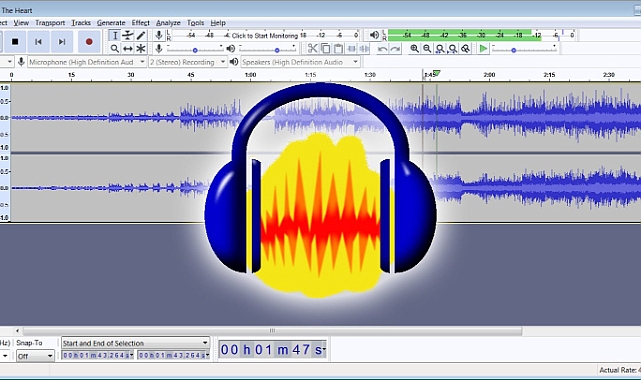Select the Time Shift tool
Screen dimensions: 641x380
[128, 49]
